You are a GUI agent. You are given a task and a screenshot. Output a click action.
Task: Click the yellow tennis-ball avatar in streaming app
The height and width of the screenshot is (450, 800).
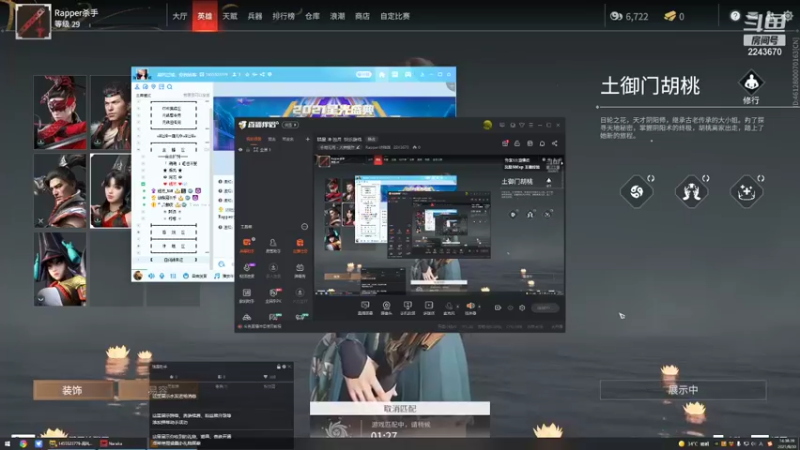coord(487,125)
